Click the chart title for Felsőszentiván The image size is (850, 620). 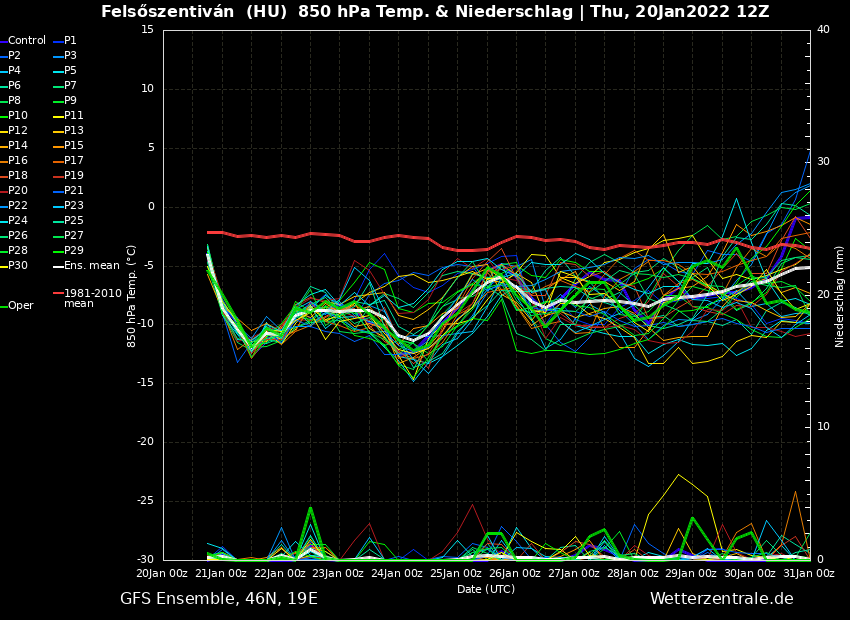435,12
